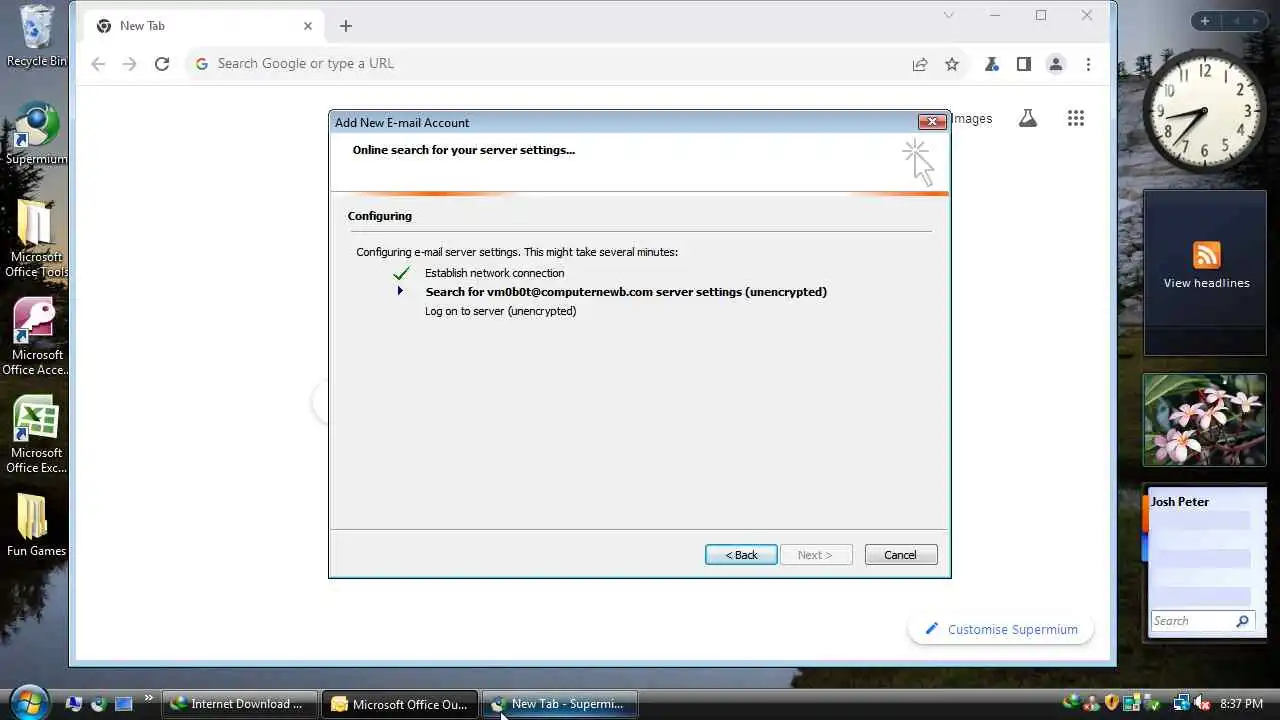
Task: Toggle the browser side panel icon
Action: click(x=1023, y=64)
